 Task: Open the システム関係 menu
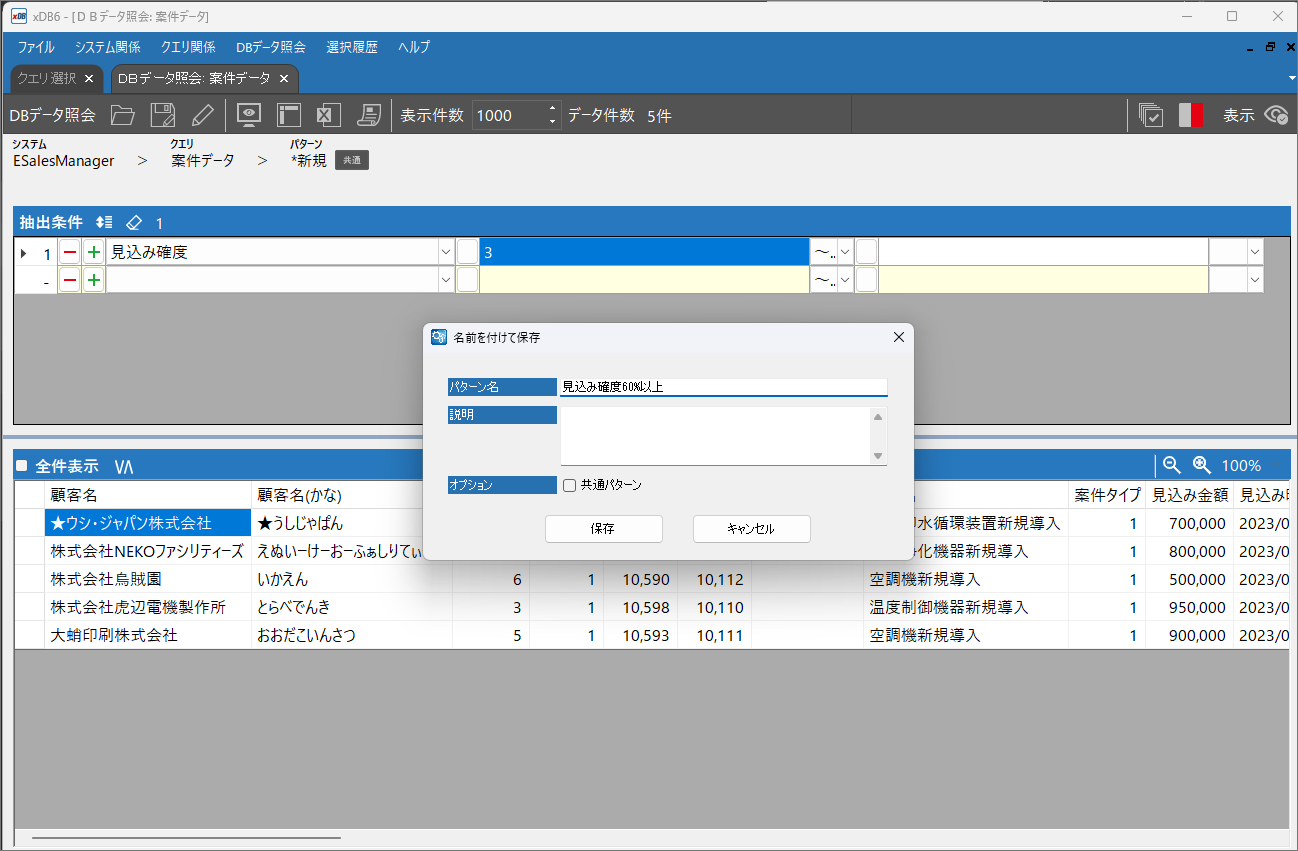coord(107,47)
